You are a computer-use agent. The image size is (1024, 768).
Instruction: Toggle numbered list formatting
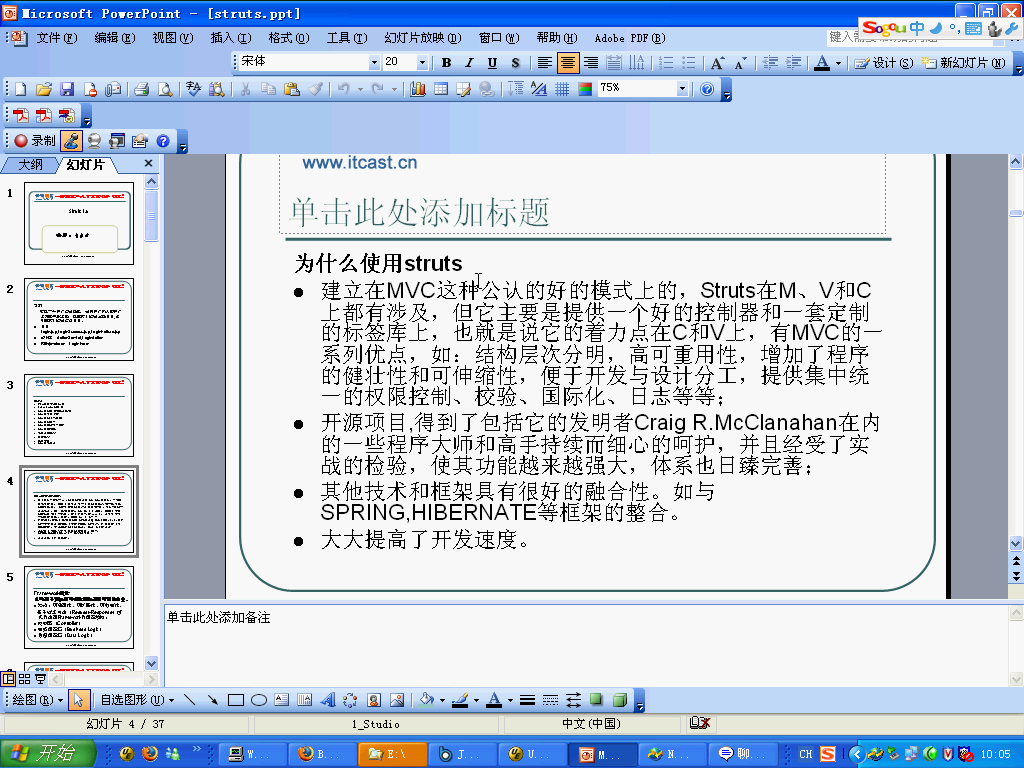click(665, 63)
